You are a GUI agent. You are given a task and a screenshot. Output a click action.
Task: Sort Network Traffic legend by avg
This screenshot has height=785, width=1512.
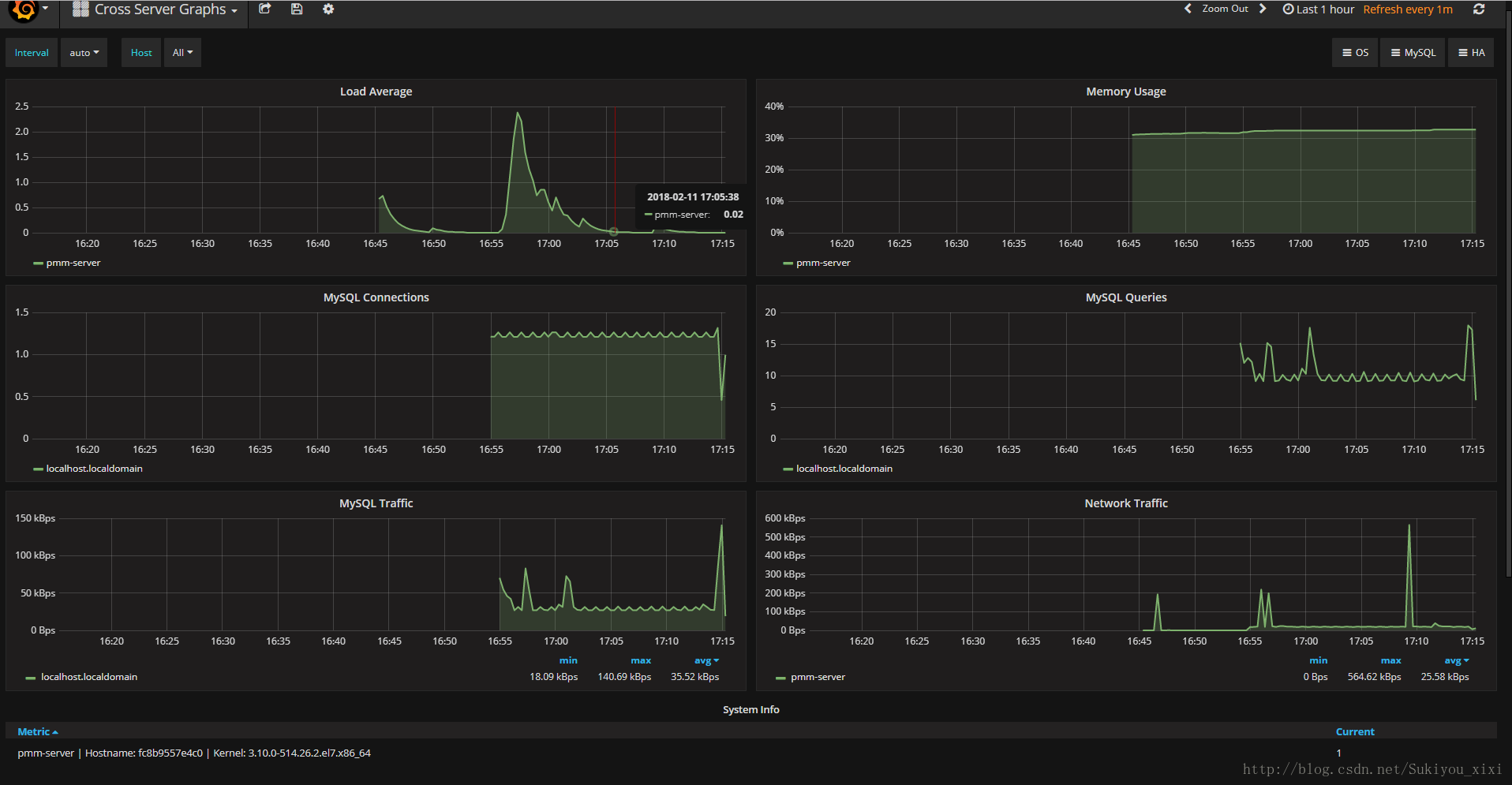pyautogui.click(x=1456, y=660)
